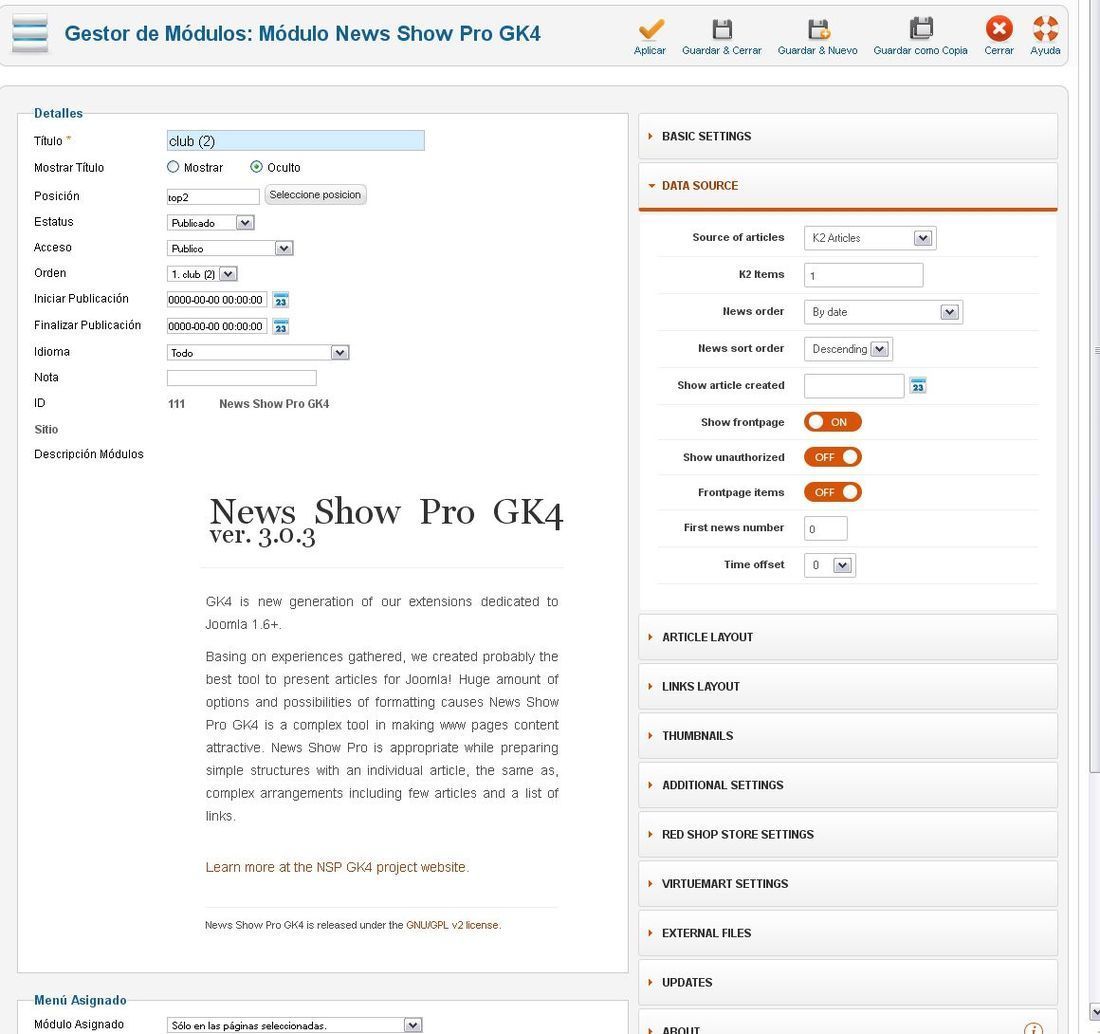Click the 'News Show Pro GK4' ID text
This screenshot has height=1034, width=1100.
click(274, 404)
